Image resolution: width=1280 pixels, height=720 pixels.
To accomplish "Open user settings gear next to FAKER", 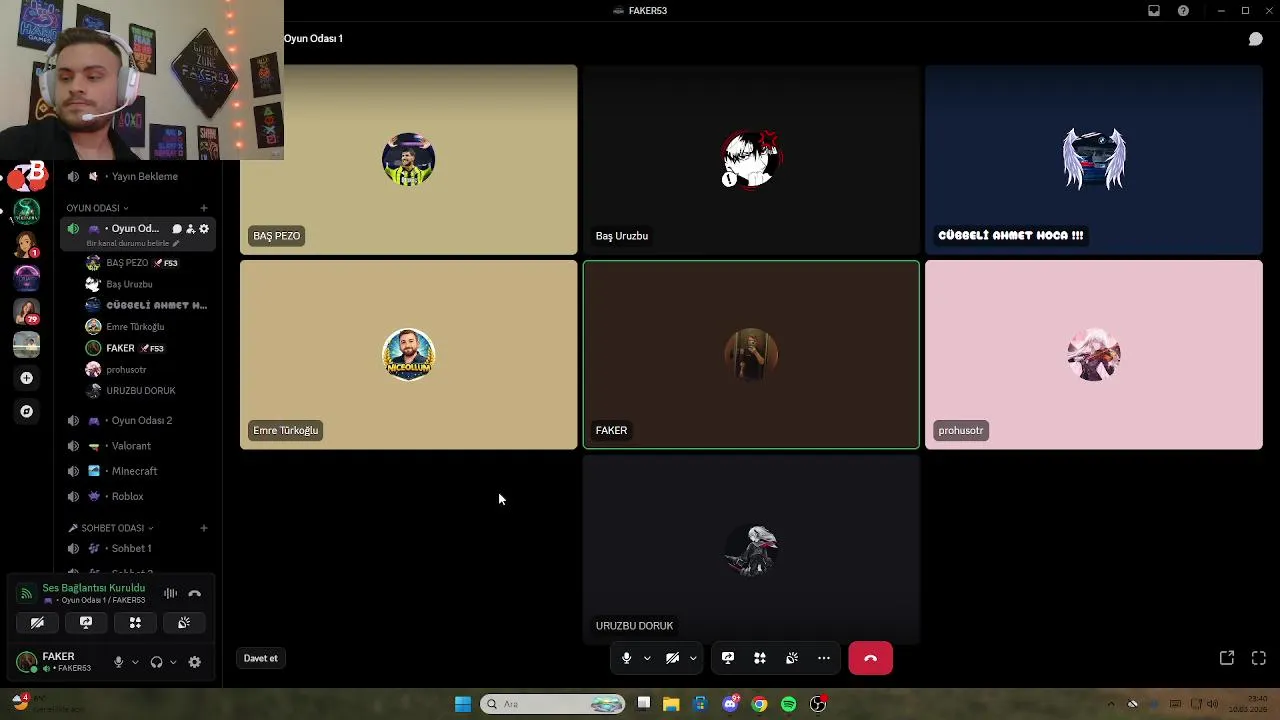I will pyautogui.click(x=195, y=662).
